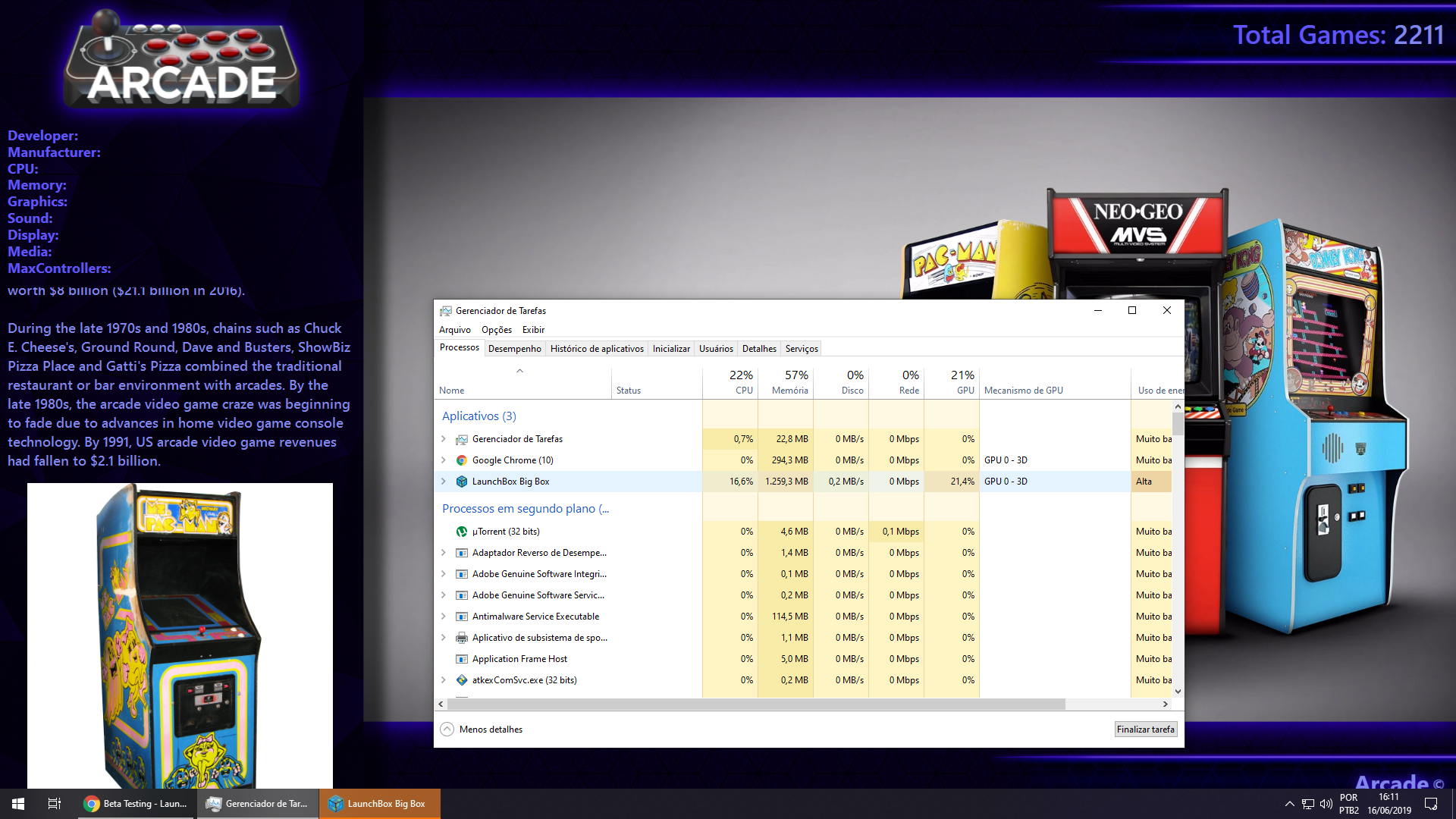
Task: Click the Antimalware Service Executable icon
Action: 461,617
